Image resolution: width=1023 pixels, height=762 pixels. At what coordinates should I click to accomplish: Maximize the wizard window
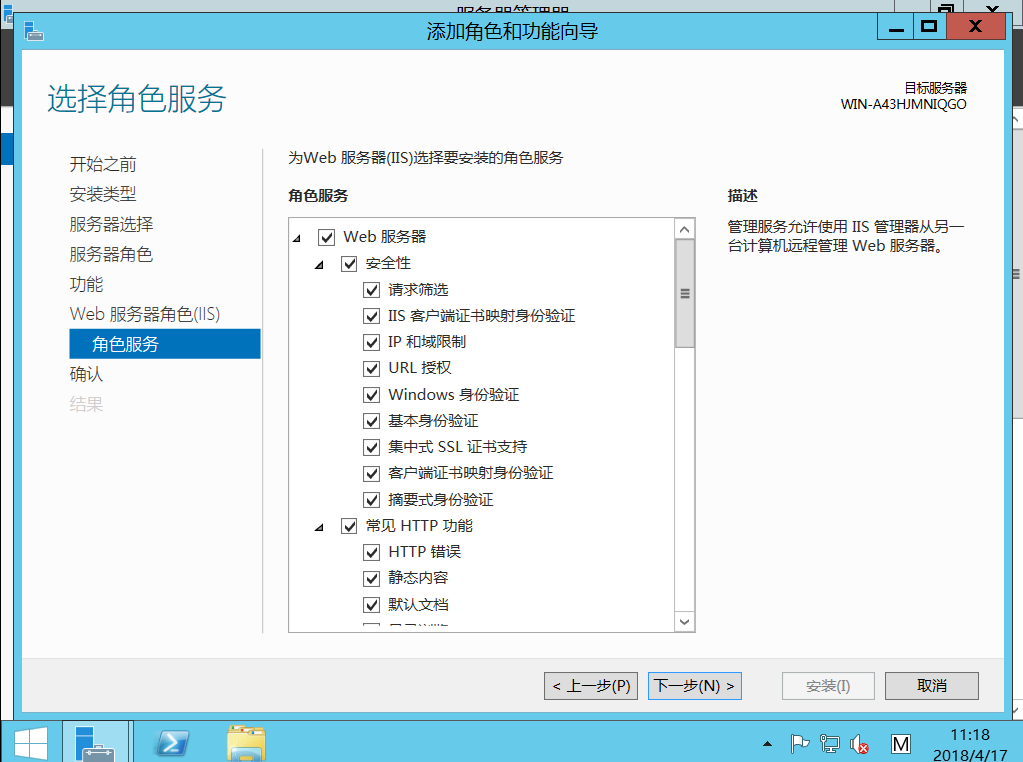coord(930,28)
